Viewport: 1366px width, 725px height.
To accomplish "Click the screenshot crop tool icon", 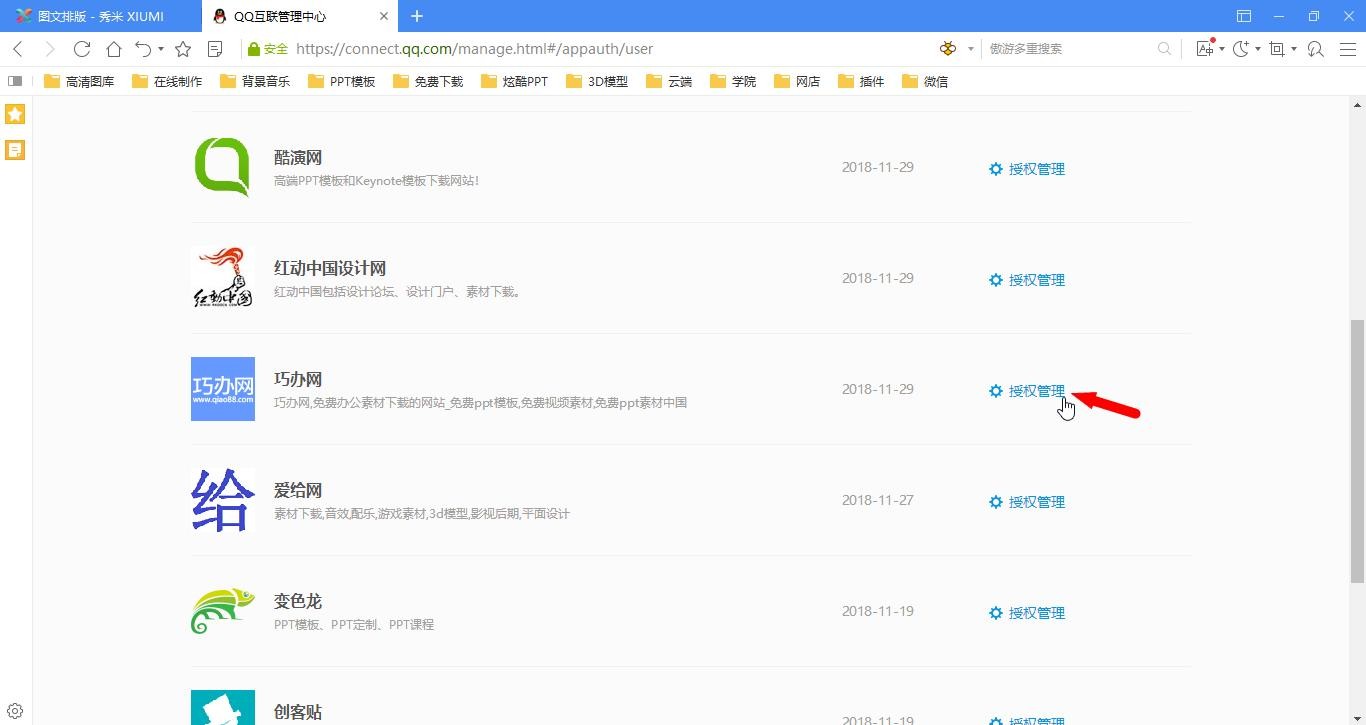I will 1277,49.
